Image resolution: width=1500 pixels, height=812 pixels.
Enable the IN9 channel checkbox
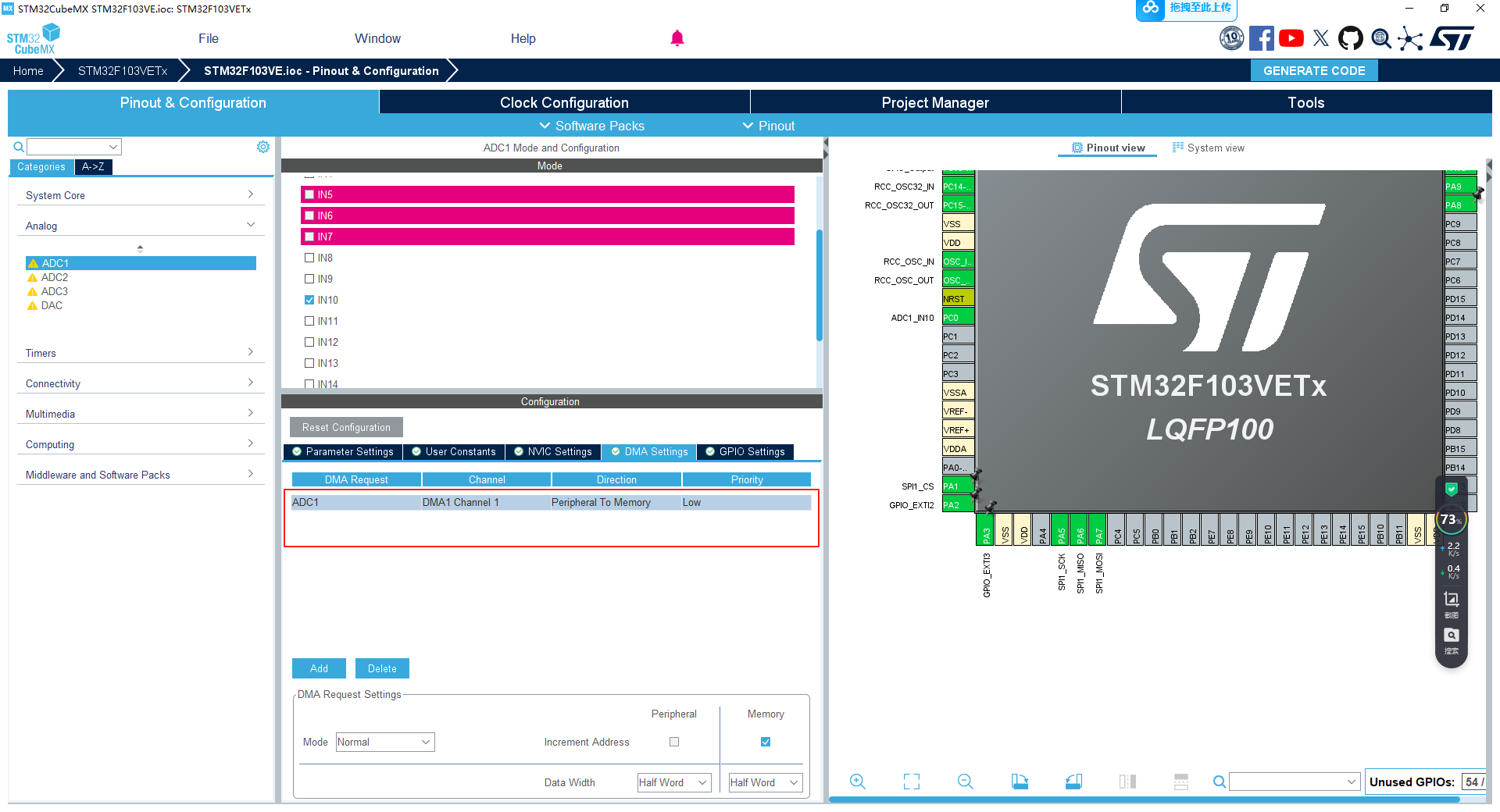(309, 279)
